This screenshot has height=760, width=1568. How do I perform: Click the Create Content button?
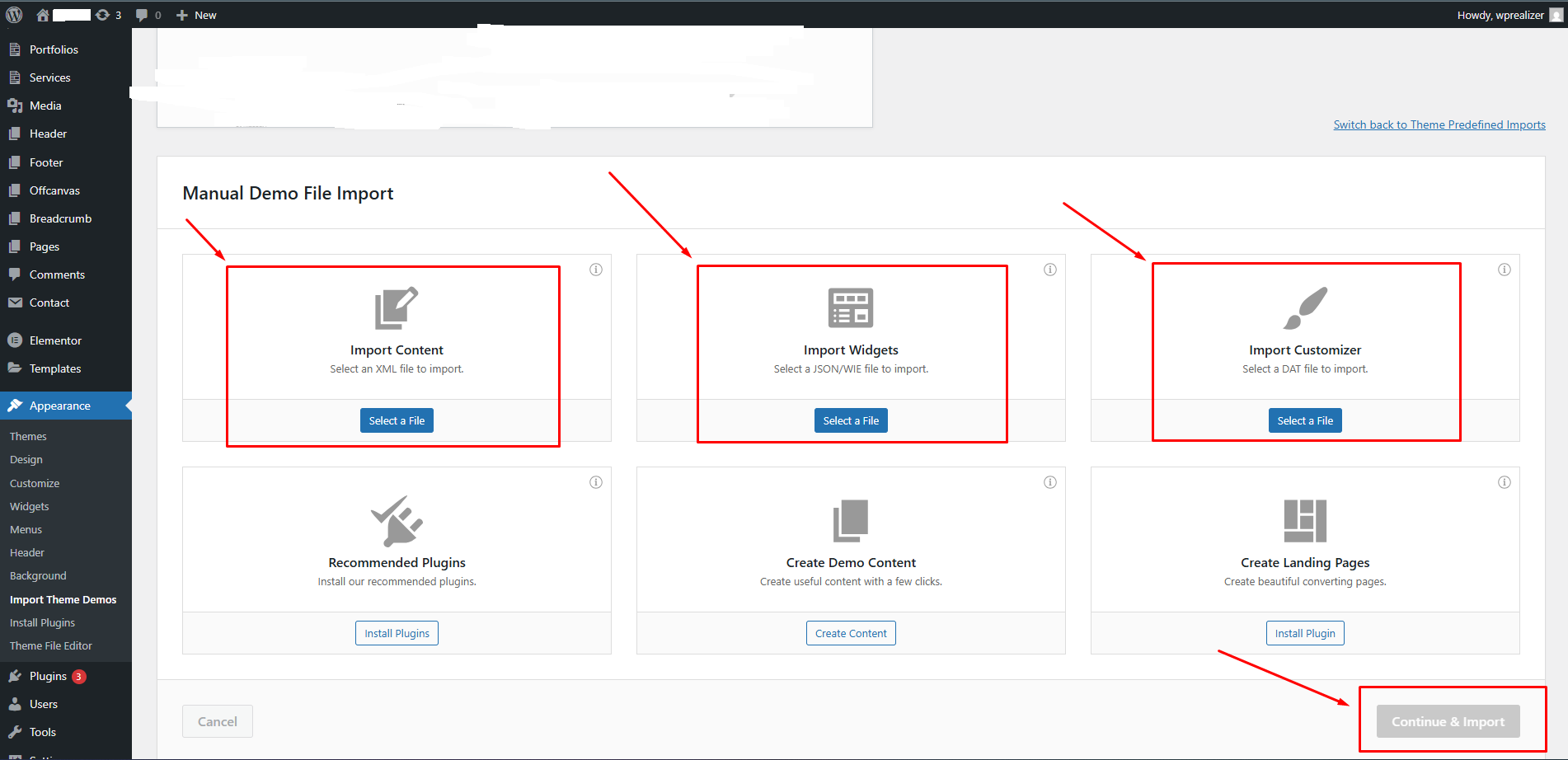(x=851, y=633)
